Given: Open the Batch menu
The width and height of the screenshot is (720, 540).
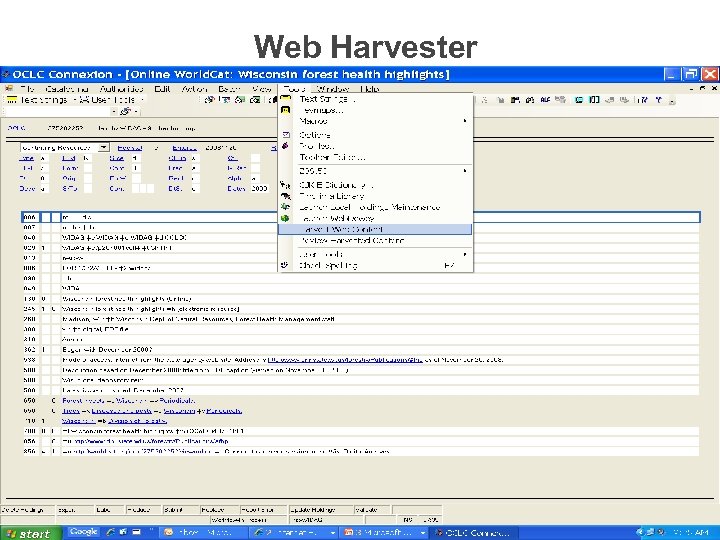Looking at the screenshot, I should (x=229, y=89).
